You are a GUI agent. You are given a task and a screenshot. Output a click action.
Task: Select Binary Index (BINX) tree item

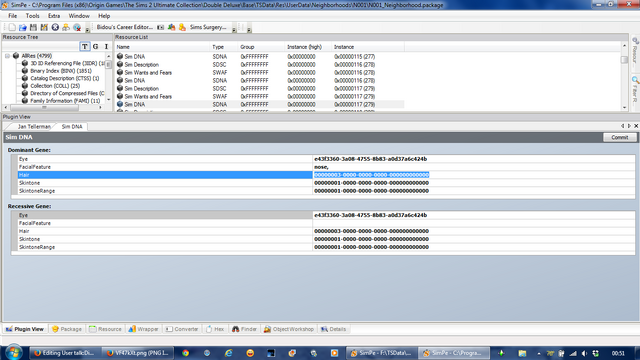57,71
